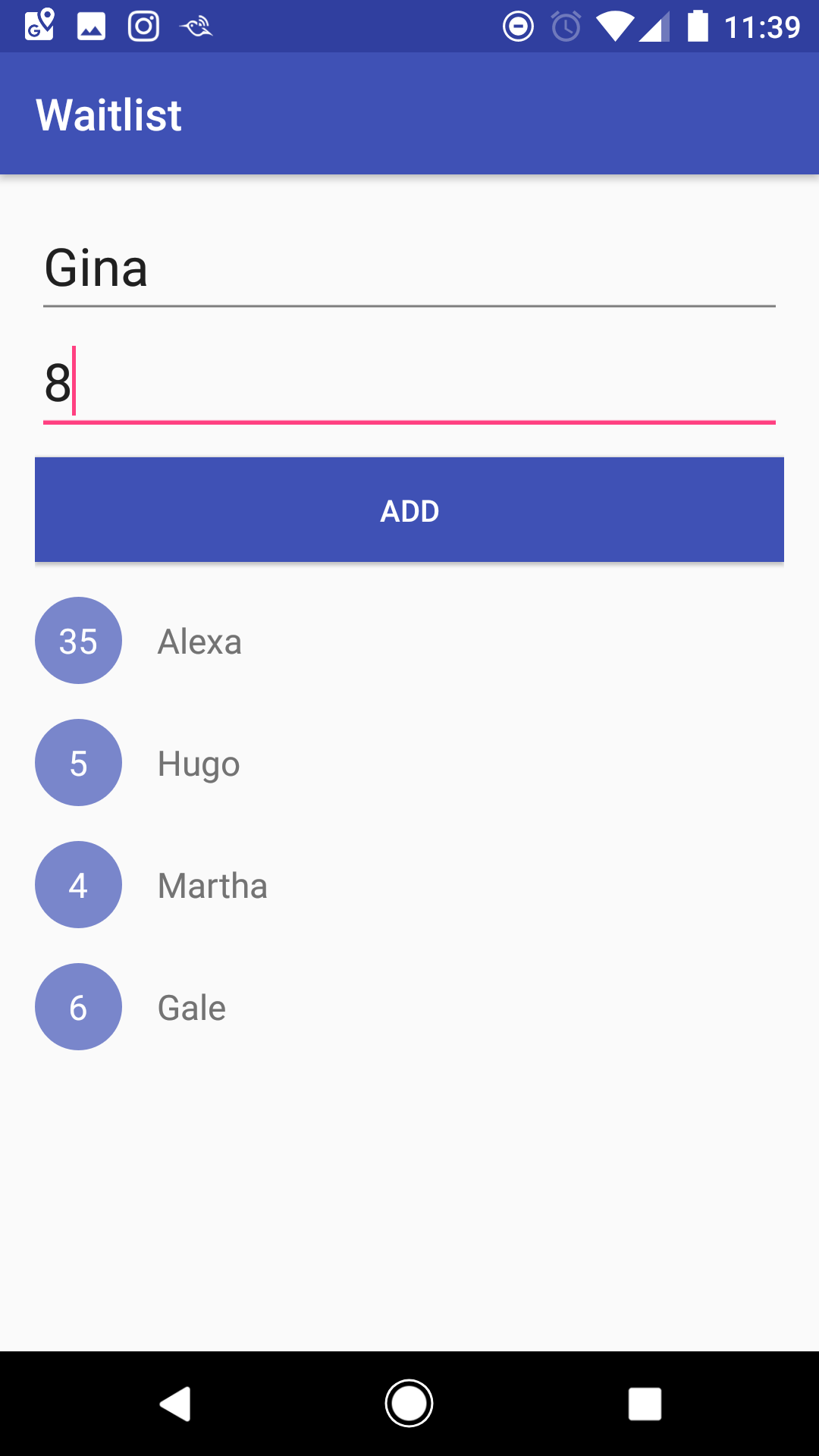Tap the alarm clock status icon
The image size is (819, 1456).
(566, 27)
